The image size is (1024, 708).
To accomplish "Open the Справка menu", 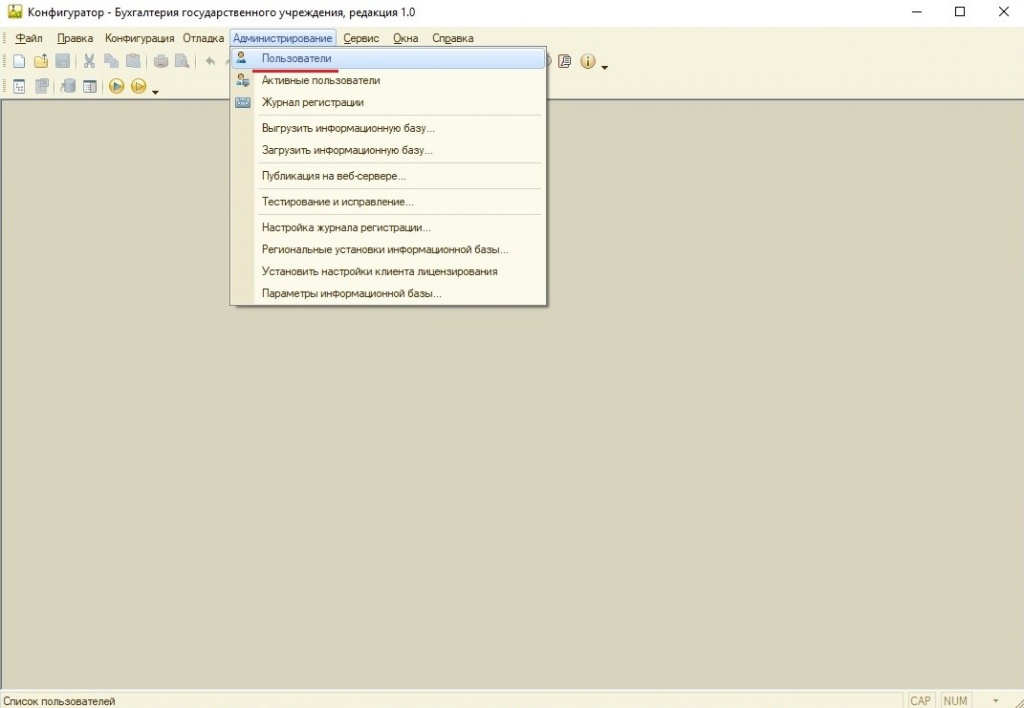I will pyautogui.click(x=453, y=38).
